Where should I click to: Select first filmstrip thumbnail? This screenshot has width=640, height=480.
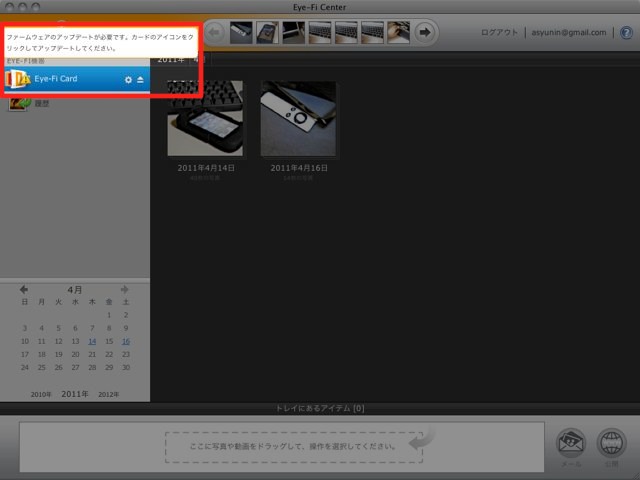click(241, 32)
